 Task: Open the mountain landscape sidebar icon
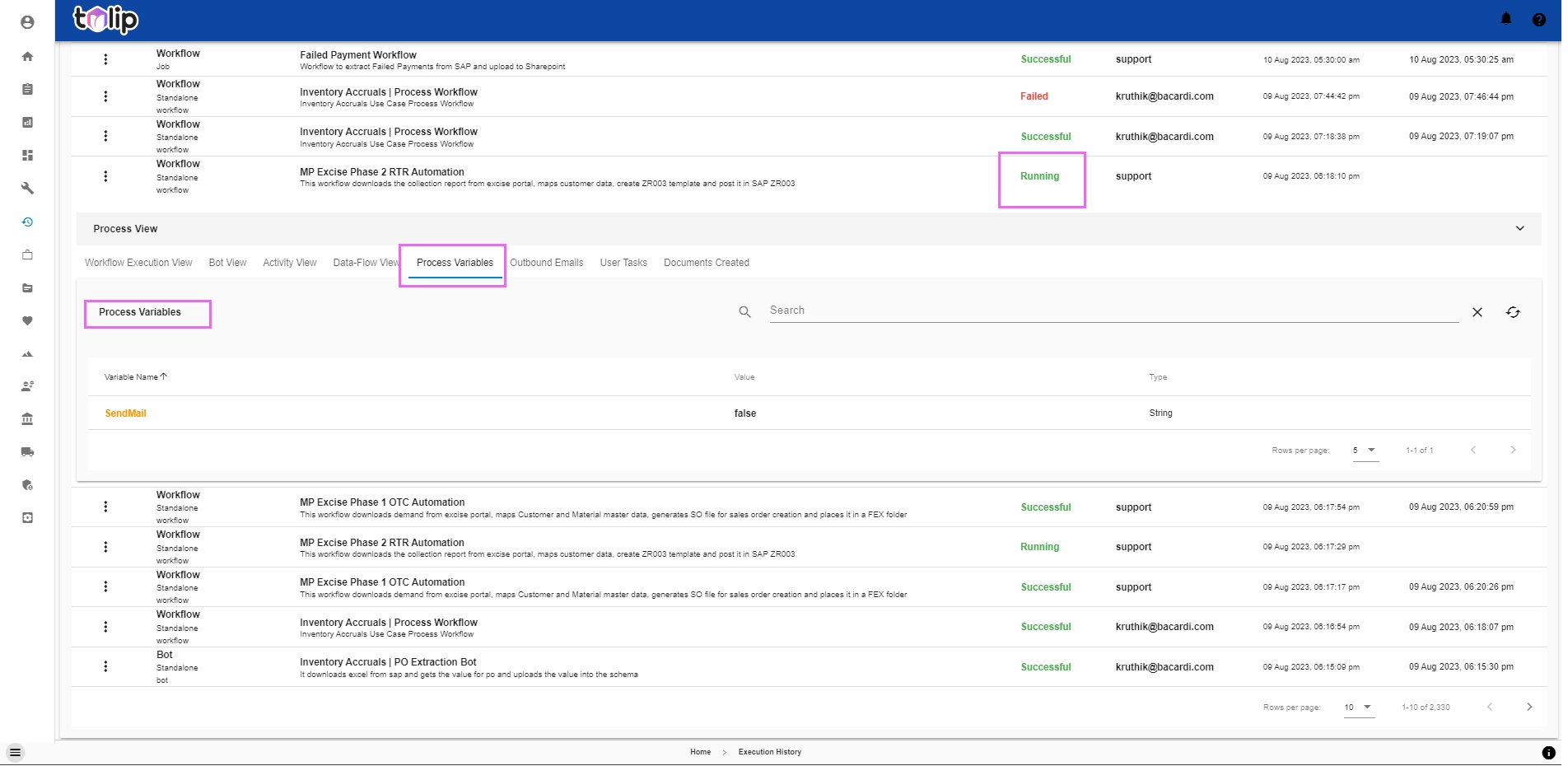pos(27,353)
